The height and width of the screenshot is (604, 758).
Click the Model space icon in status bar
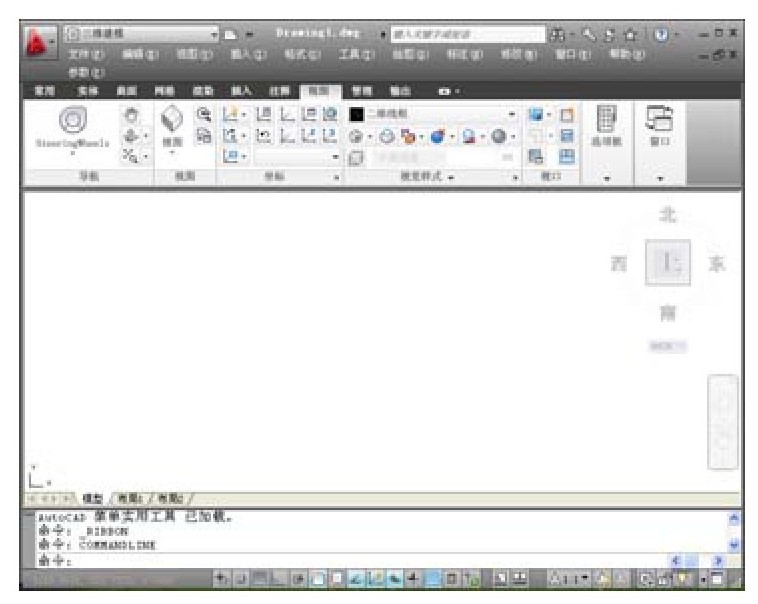pyautogui.click(x=501, y=578)
